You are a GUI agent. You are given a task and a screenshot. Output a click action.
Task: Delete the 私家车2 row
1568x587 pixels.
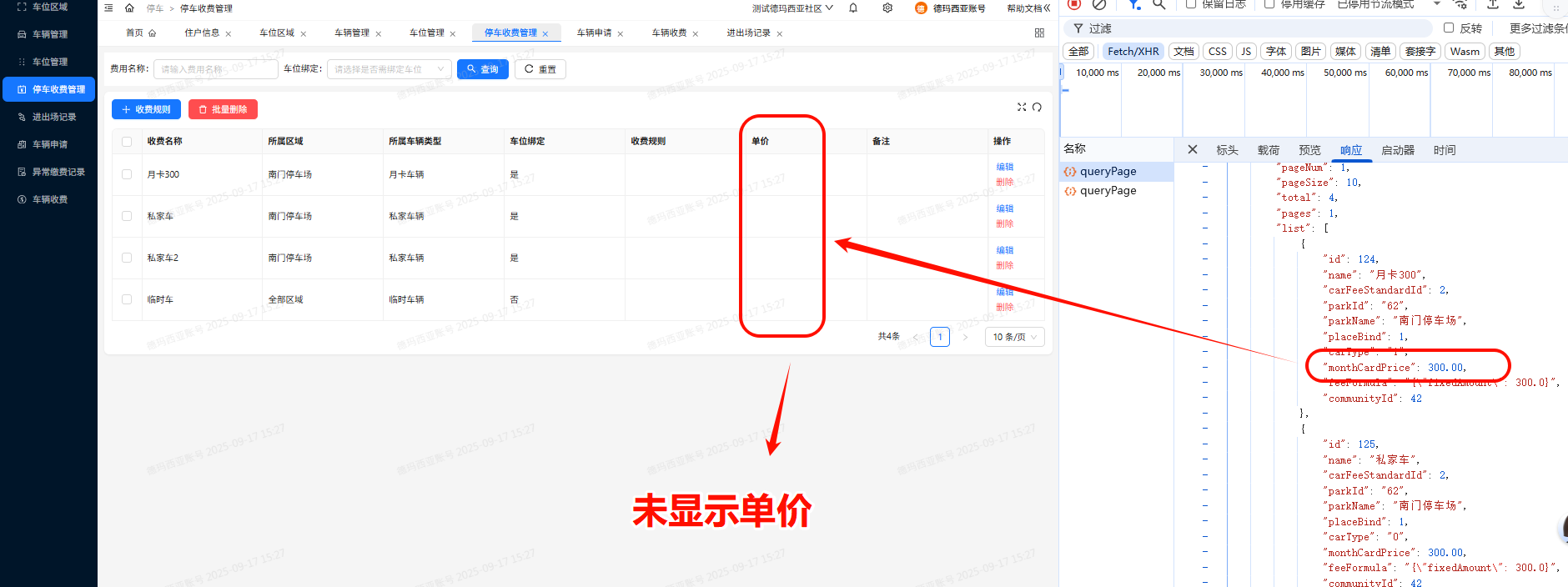click(1005, 265)
